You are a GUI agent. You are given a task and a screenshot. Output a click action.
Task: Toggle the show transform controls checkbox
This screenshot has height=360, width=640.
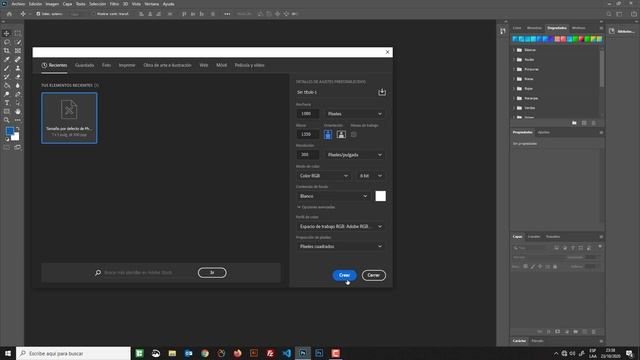[93, 14]
